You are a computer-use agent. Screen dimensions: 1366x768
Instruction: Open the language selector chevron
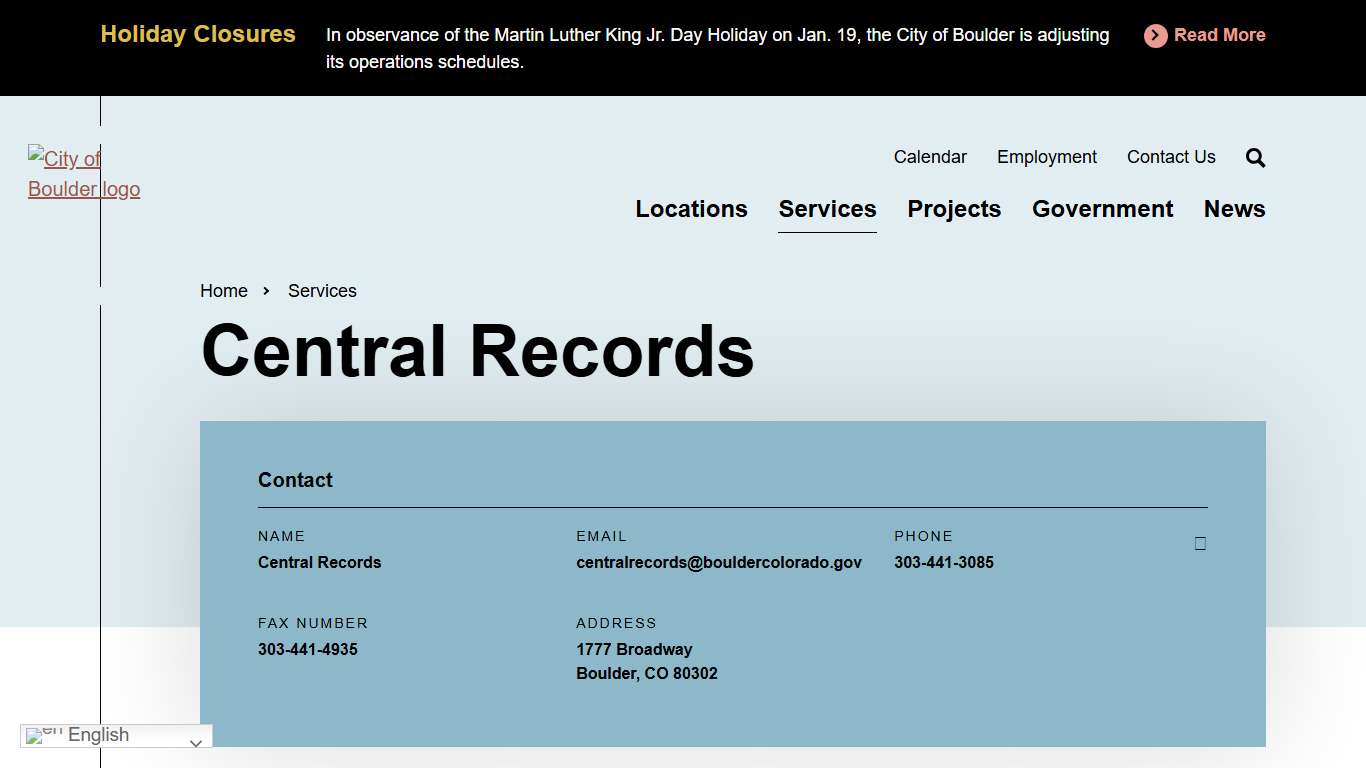coord(196,743)
